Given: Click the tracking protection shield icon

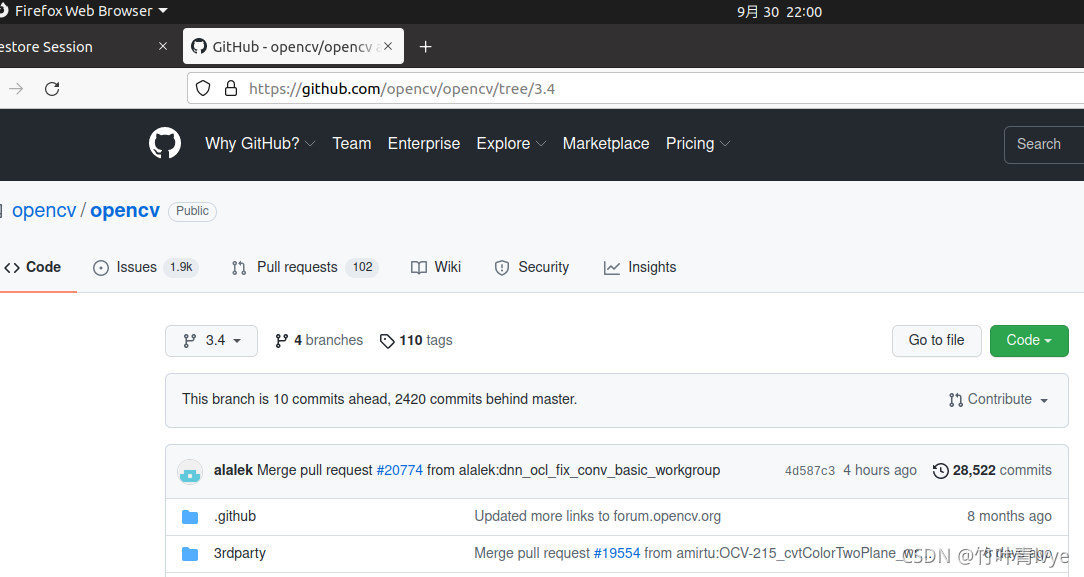Looking at the screenshot, I should click(x=203, y=88).
